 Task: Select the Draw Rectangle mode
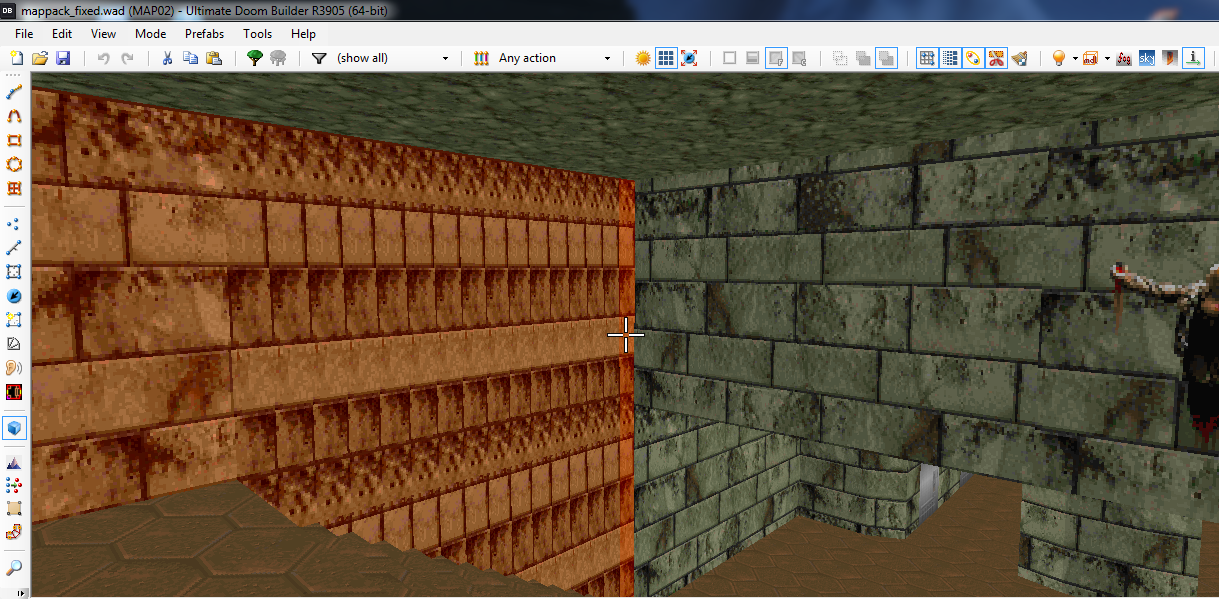15,141
